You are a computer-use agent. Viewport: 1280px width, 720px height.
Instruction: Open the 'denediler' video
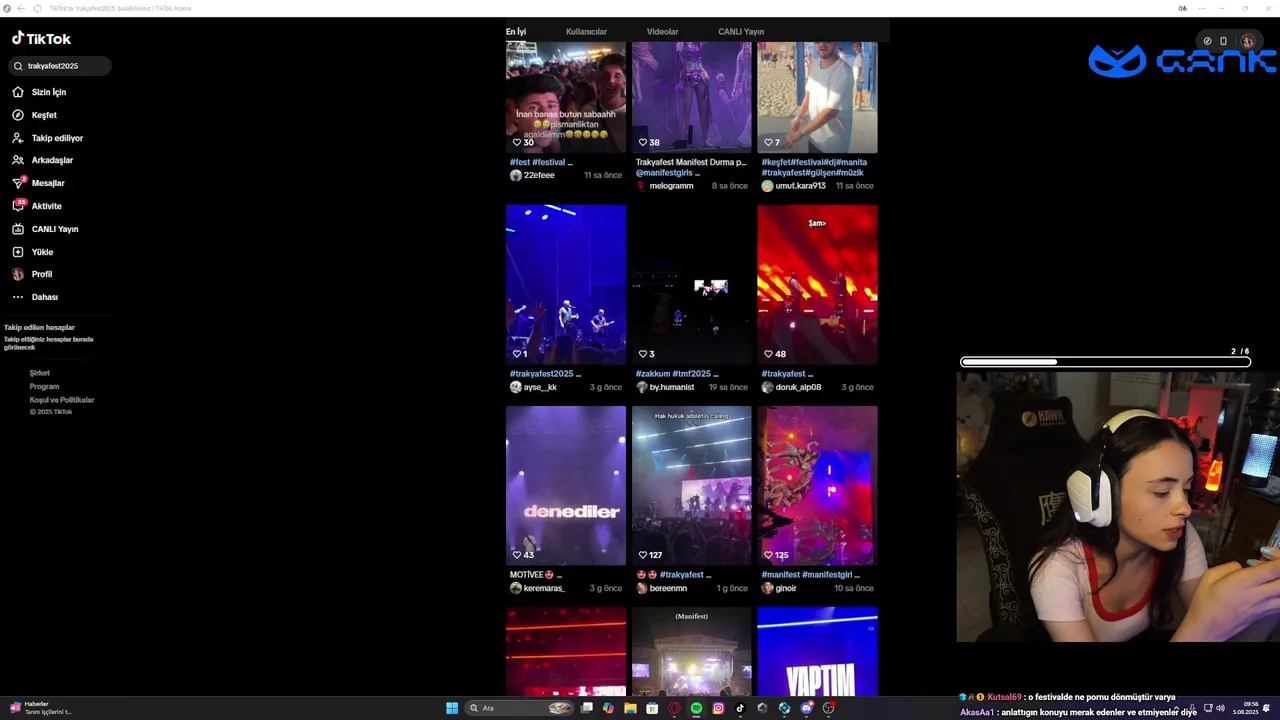[x=566, y=486]
